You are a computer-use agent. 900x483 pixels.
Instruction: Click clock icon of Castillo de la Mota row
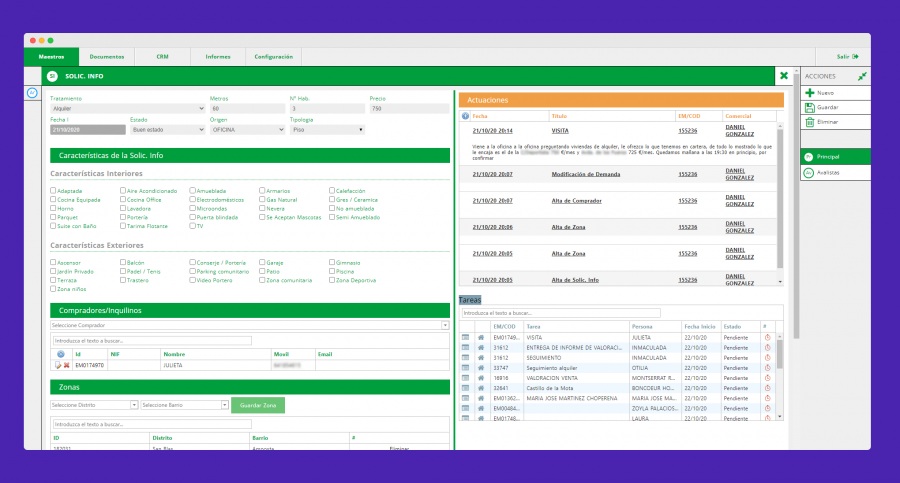(x=767, y=388)
